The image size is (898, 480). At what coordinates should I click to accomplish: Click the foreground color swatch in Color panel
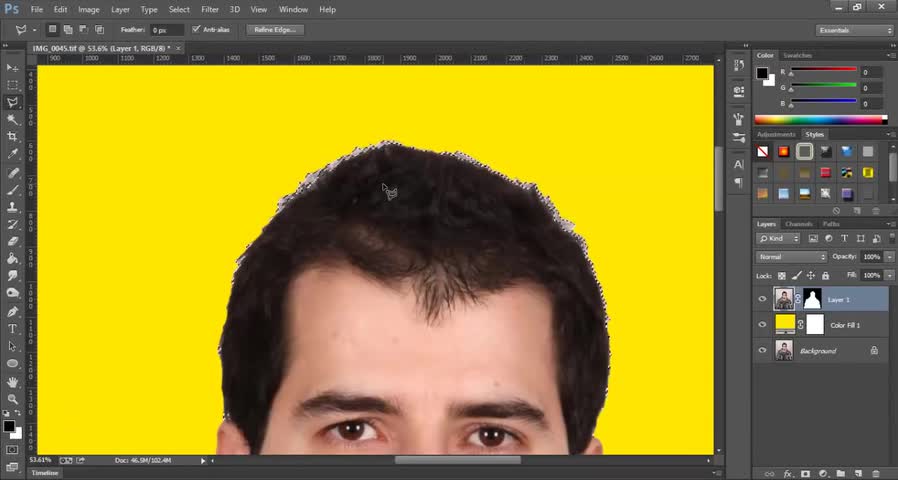[762, 73]
